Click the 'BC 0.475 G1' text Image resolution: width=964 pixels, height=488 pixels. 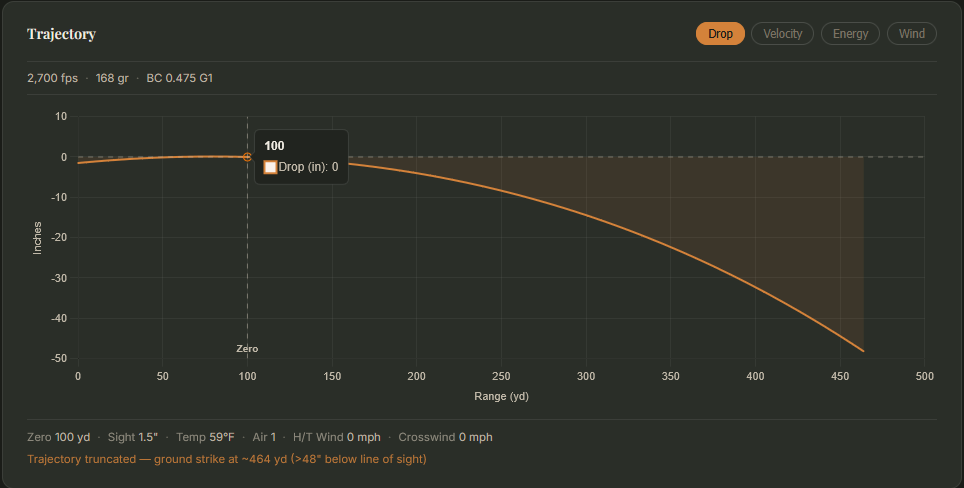click(x=180, y=78)
